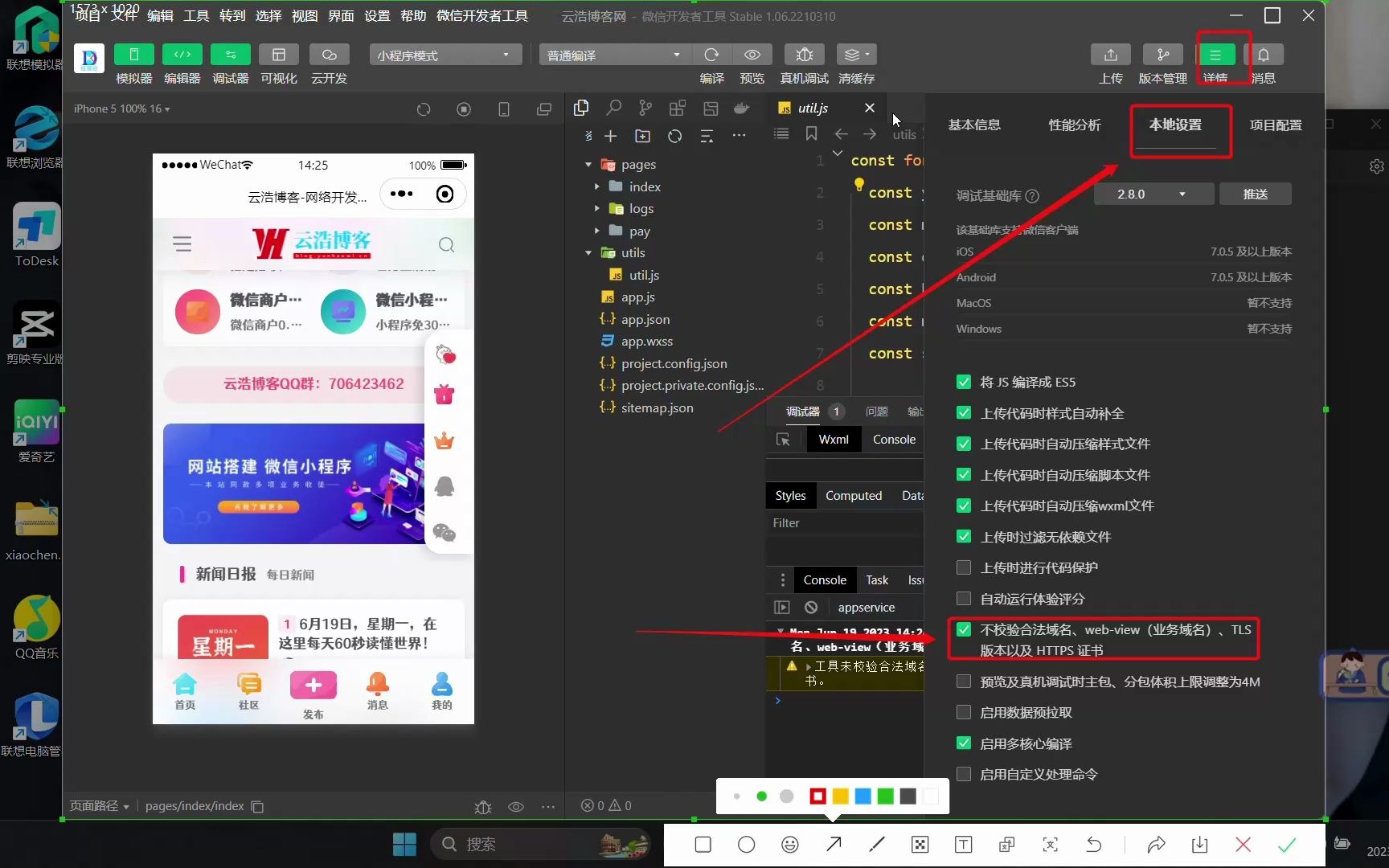Uncheck 上传代码时样式自动补全

tap(964, 413)
